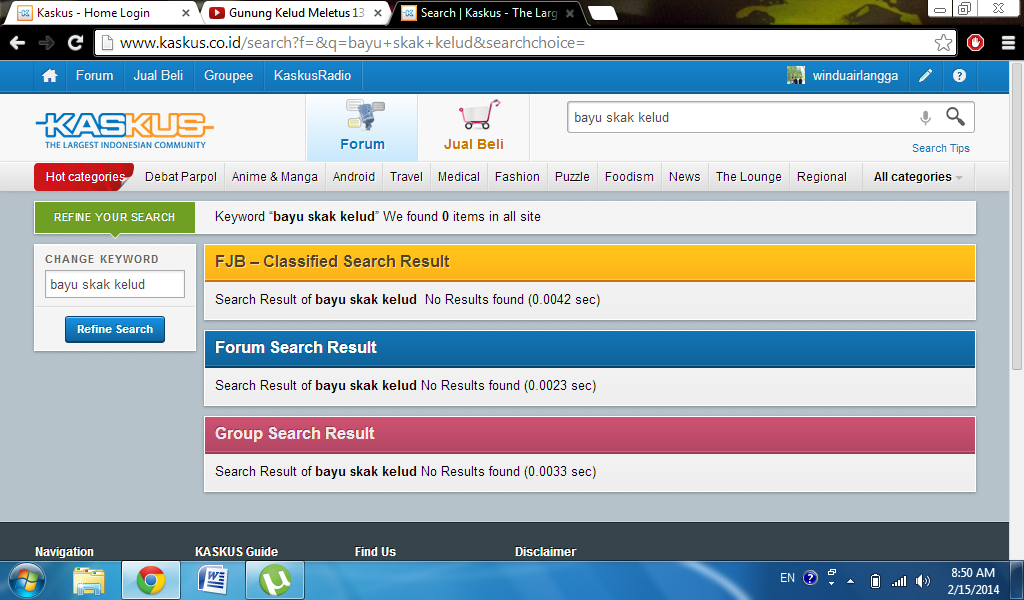
Task: Open the Chrome menu hamburger icon
Action: point(1008,43)
